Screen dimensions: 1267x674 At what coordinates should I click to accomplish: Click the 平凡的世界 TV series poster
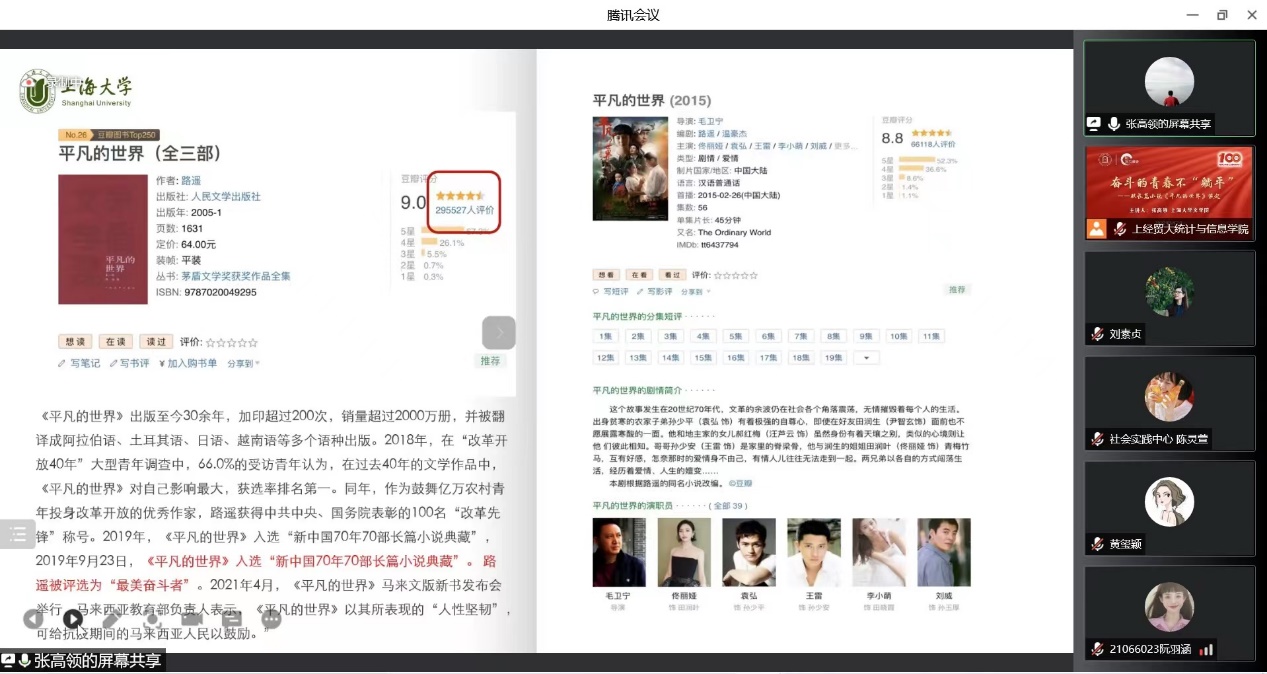615,169
